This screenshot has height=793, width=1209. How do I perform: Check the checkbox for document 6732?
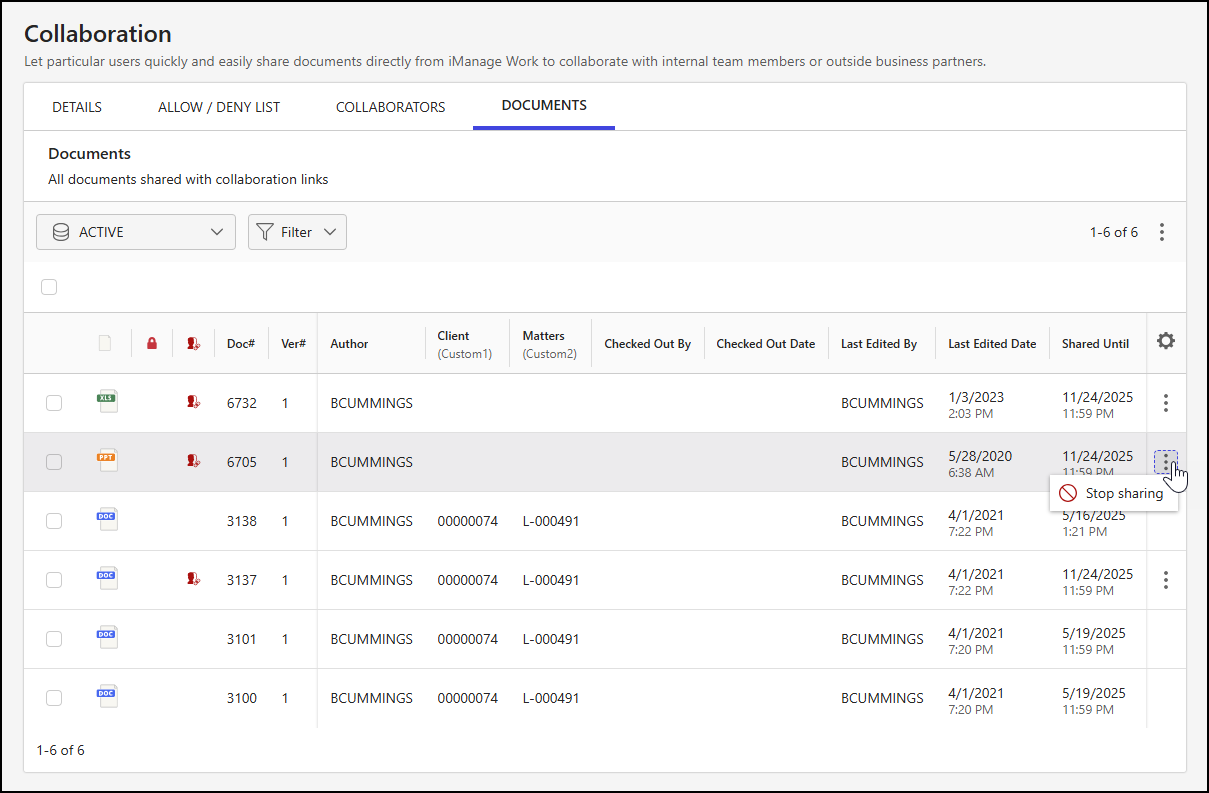coord(54,402)
